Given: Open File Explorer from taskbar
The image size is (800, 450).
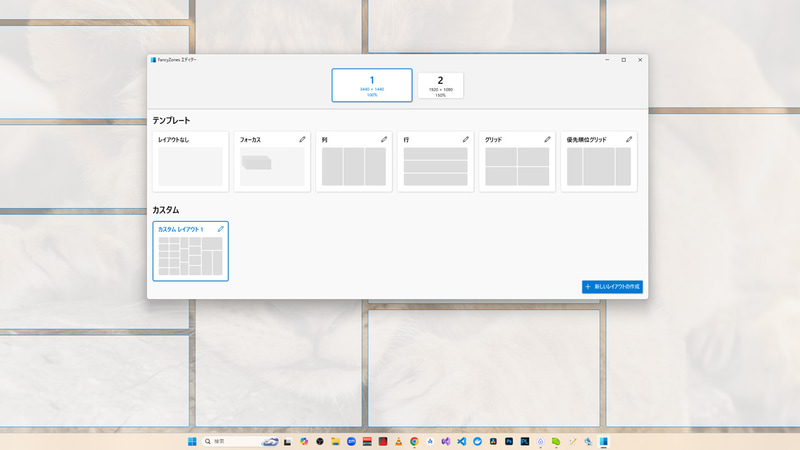Looking at the screenshot, I should (335, 441).
